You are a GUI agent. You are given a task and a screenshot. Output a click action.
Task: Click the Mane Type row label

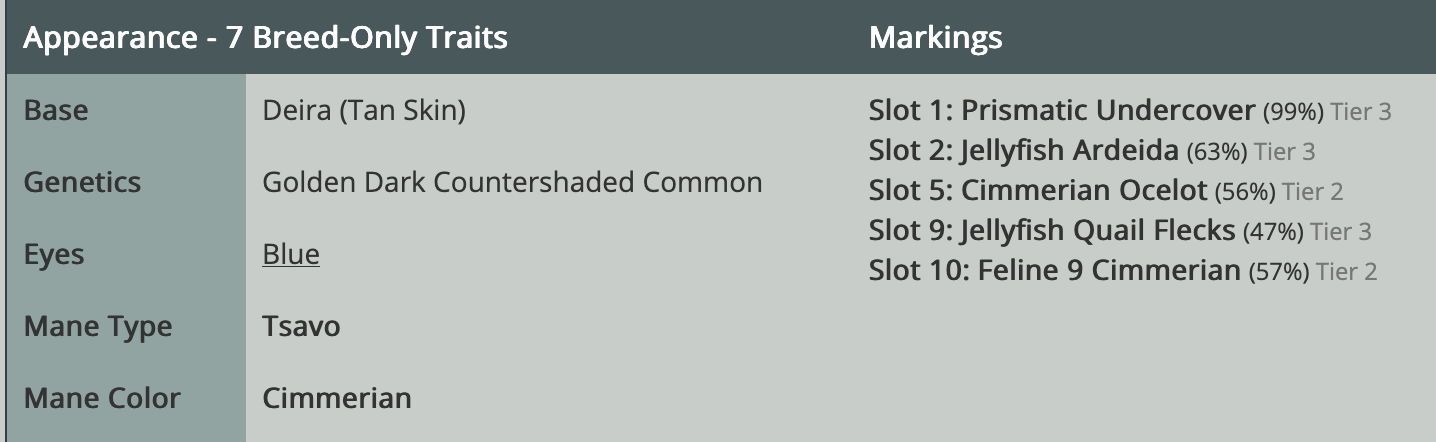[98, 326]
